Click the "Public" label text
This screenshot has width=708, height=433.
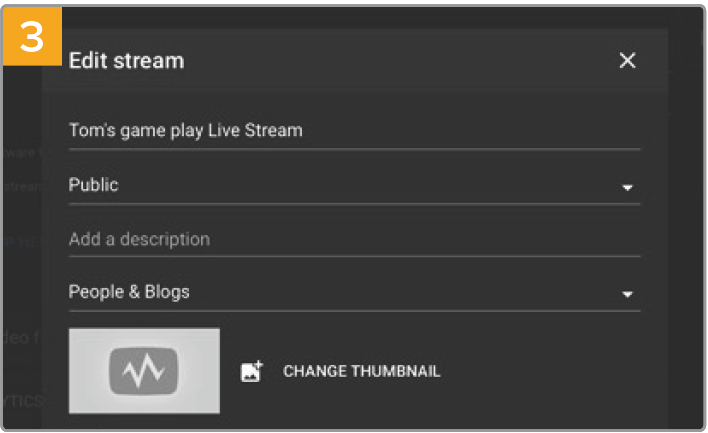(x=93, y=185)
